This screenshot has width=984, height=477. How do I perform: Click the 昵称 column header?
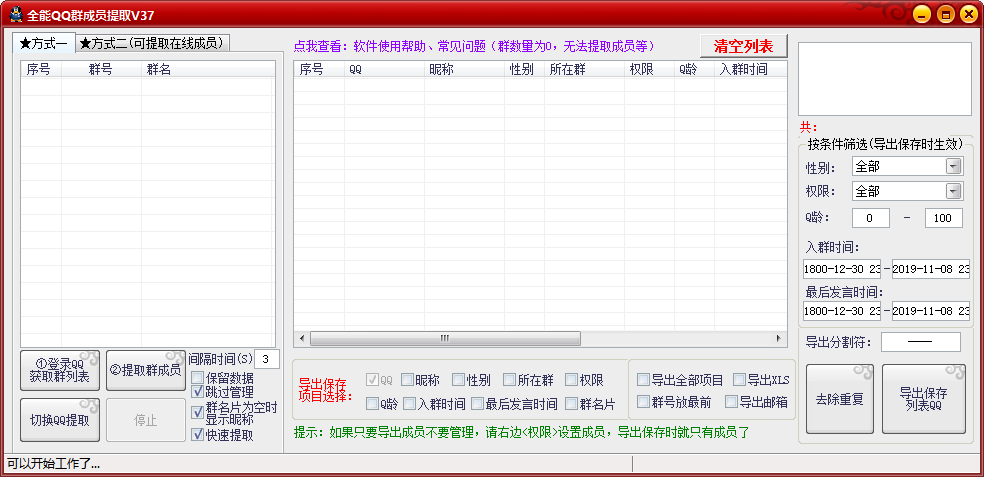point(464,69)
